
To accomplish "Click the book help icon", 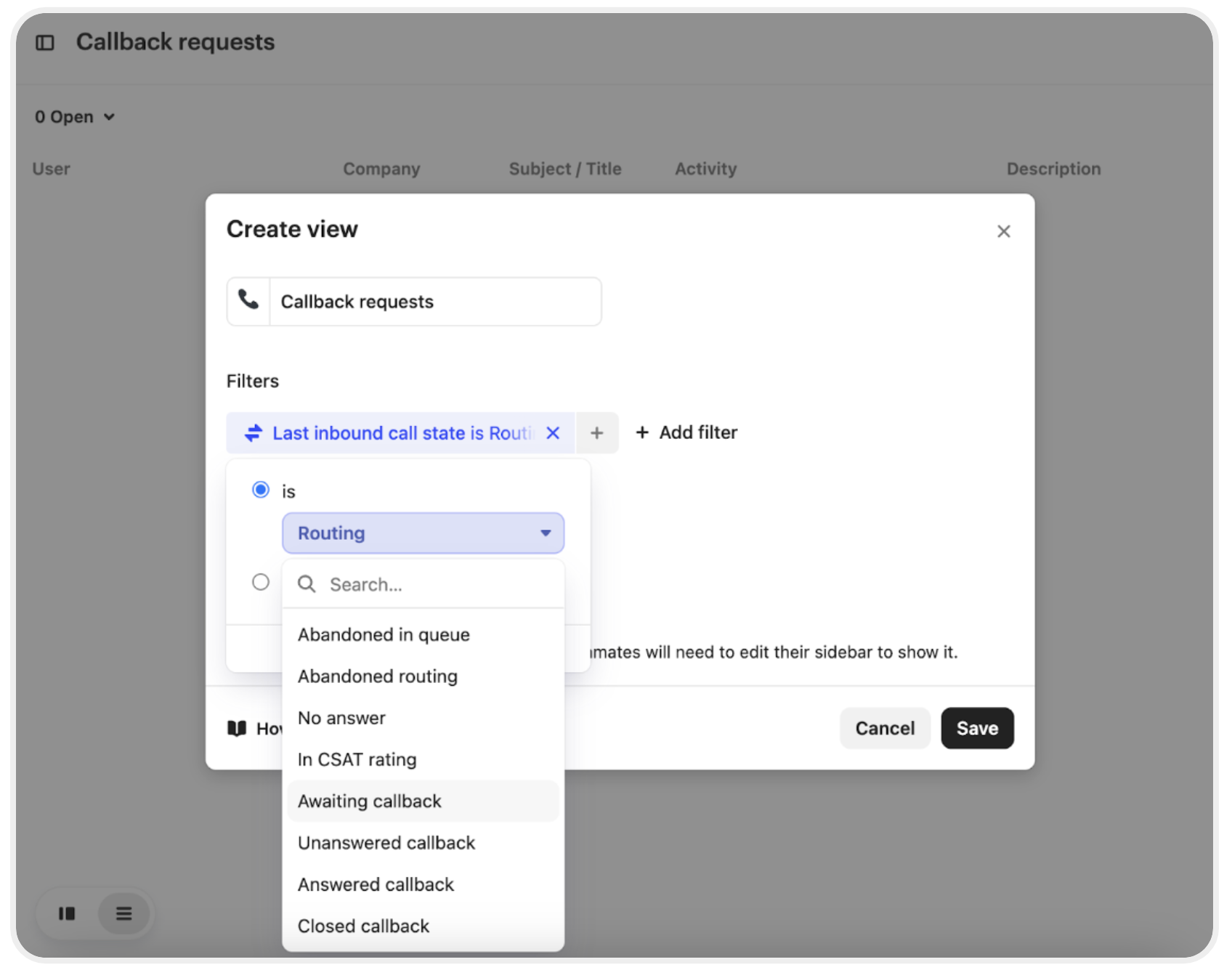I will click(237, 728).
